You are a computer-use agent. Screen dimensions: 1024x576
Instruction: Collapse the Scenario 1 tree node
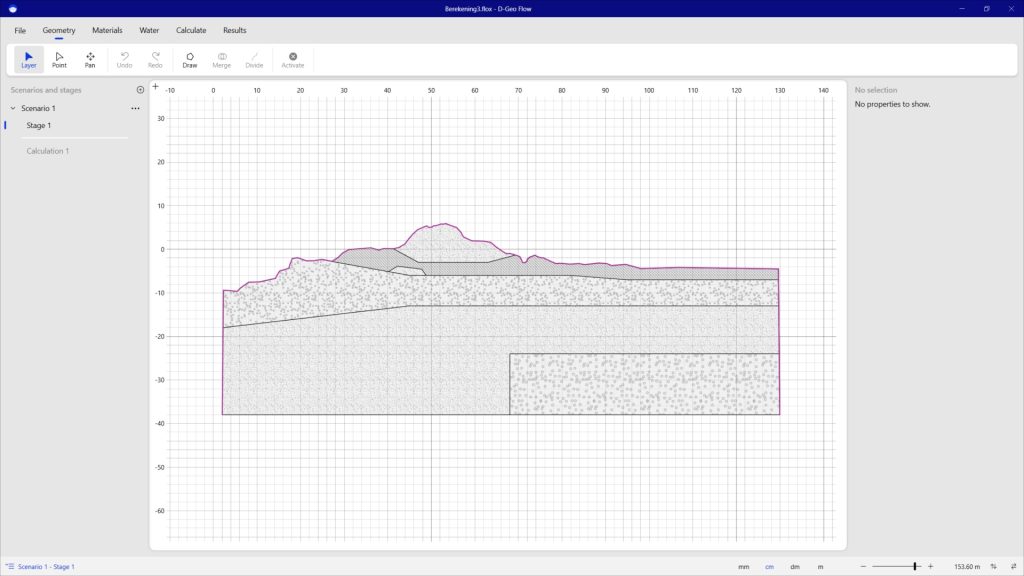click(13, 108)
